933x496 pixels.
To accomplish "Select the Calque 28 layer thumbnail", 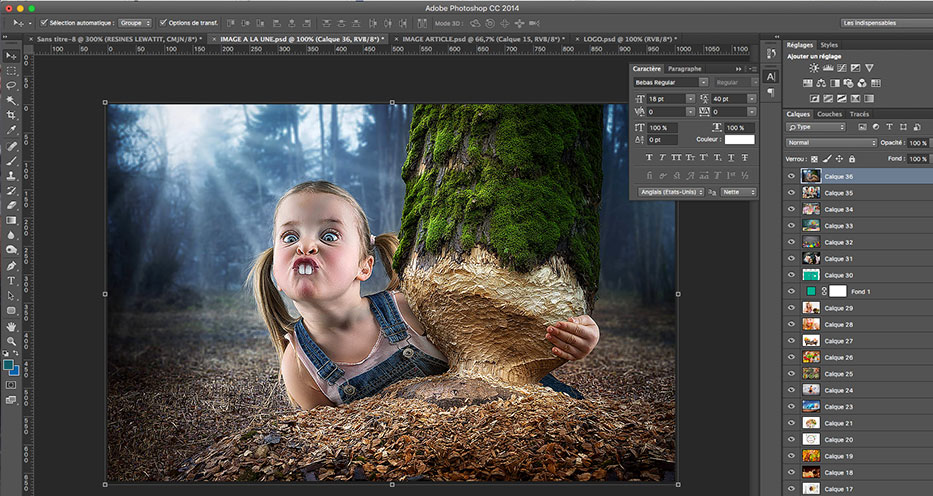I will 811,324.
